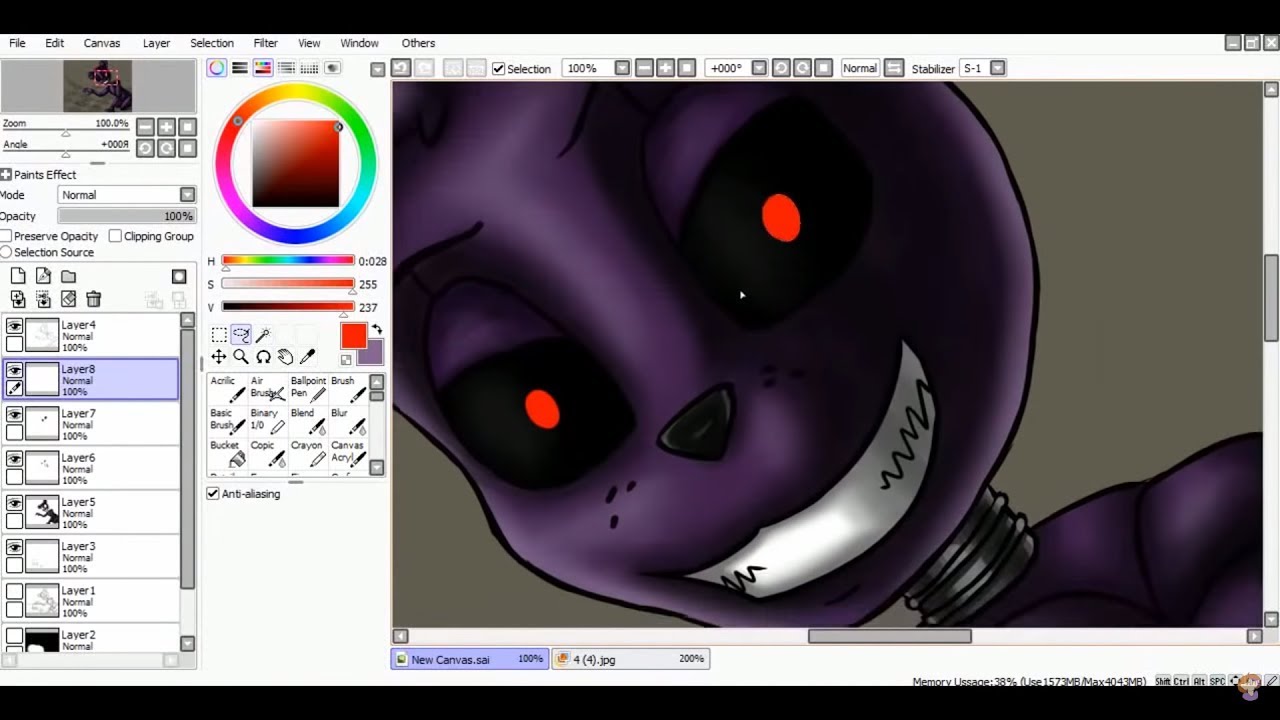This screenshot has width=1280, height=720.
Task: Create a new linework layer
Action: click(x=43, y=276)
